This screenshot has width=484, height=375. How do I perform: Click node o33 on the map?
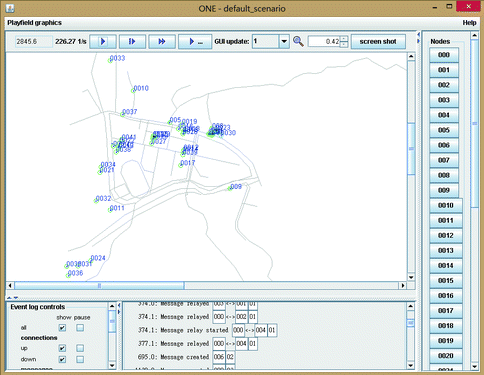coord(110,60)
